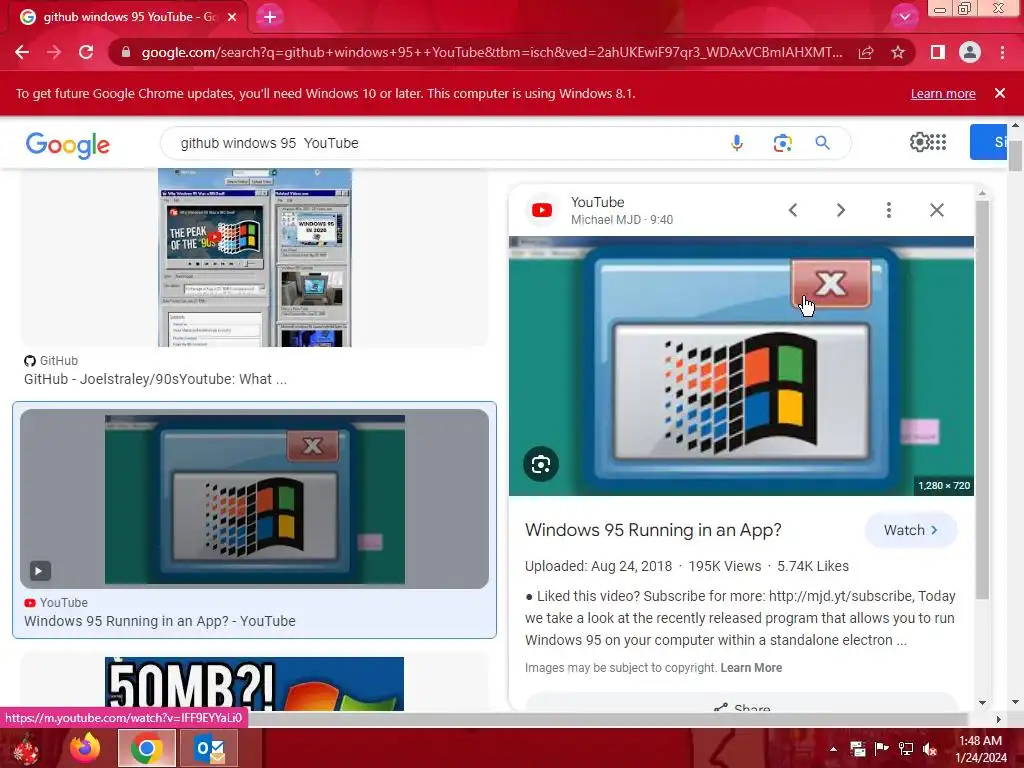Show next image in preview panel

click(x=840, y=210)
